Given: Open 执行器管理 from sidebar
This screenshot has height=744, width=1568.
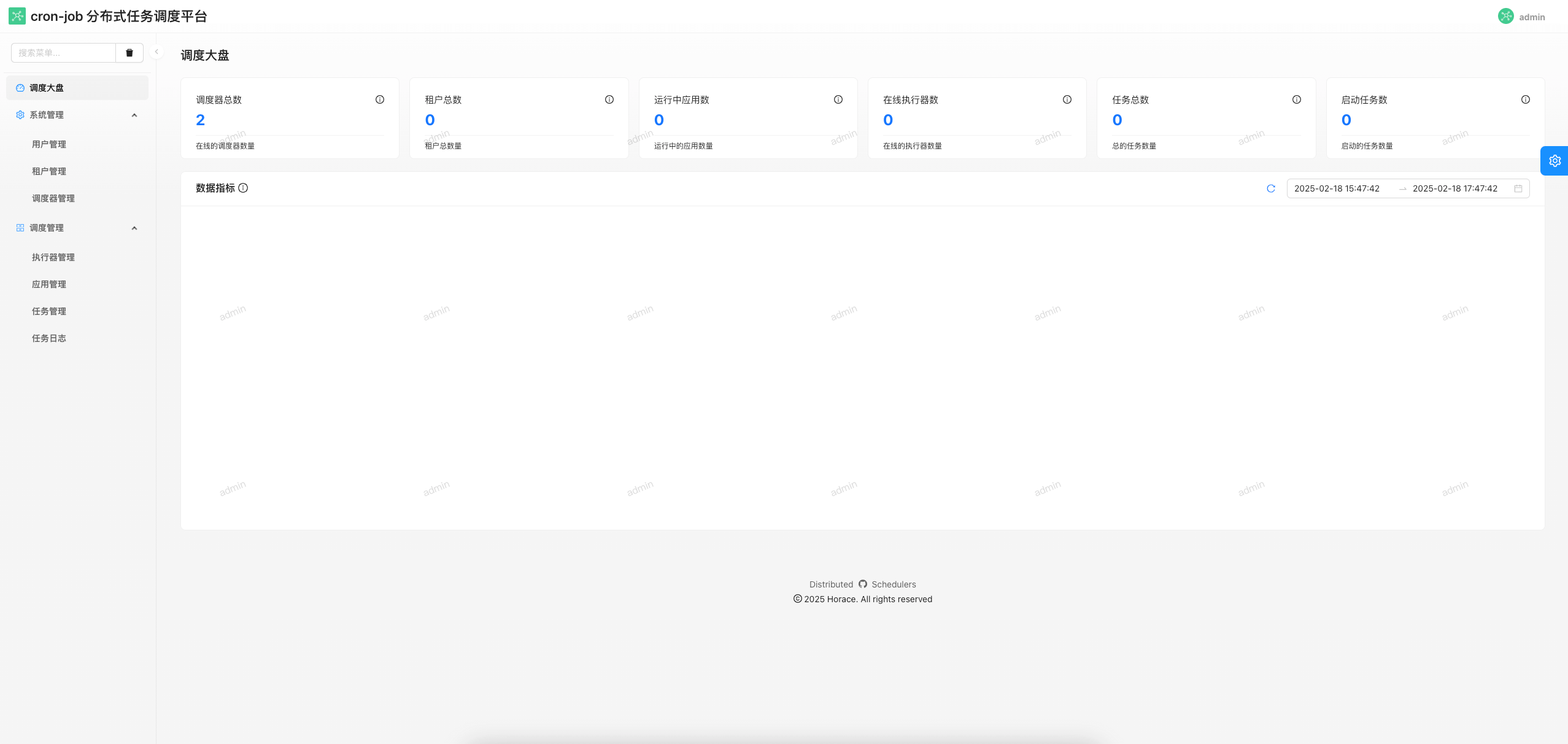Looking at the screenshot, I should tap(53, 257).
